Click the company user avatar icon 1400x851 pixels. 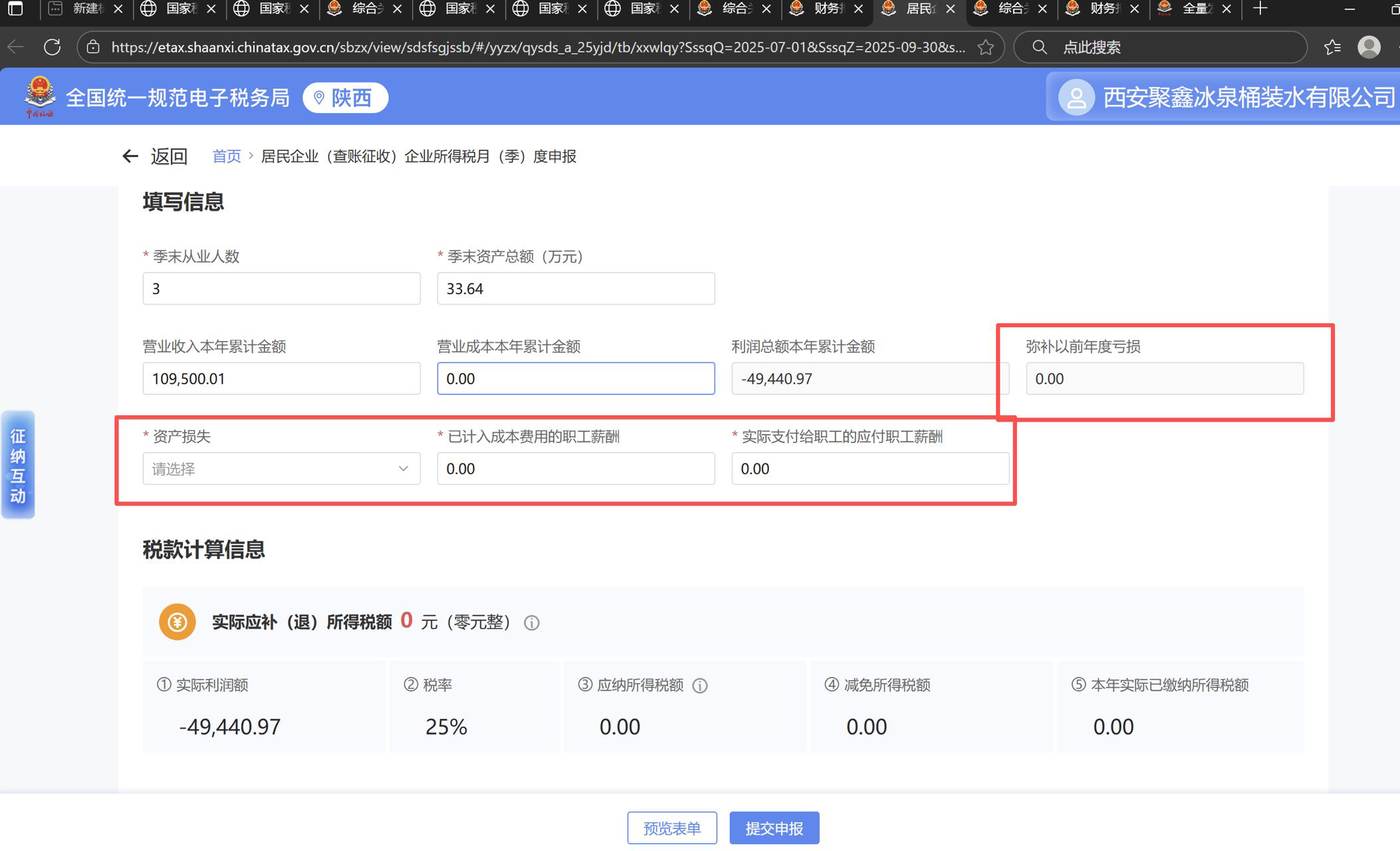point(1076,98)
